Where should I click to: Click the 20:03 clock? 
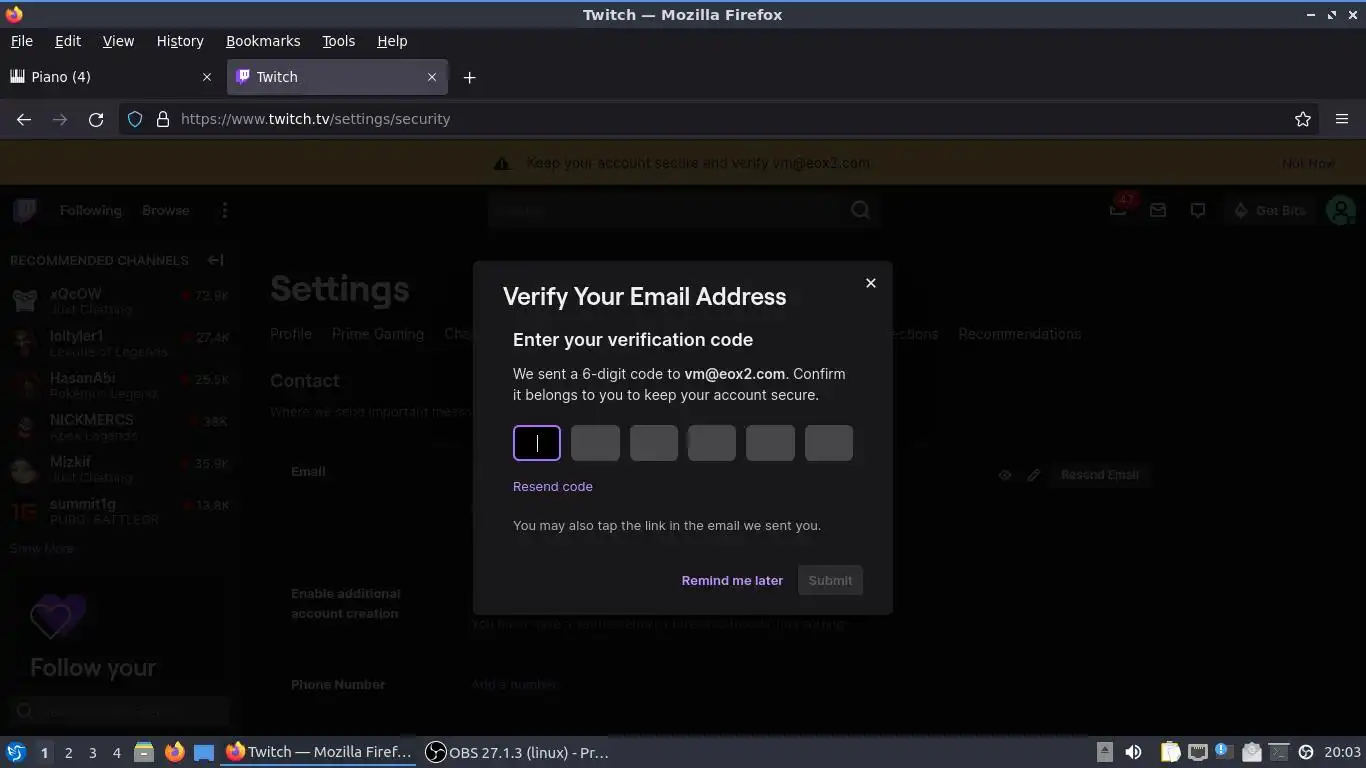click(x=1342, y=752)
